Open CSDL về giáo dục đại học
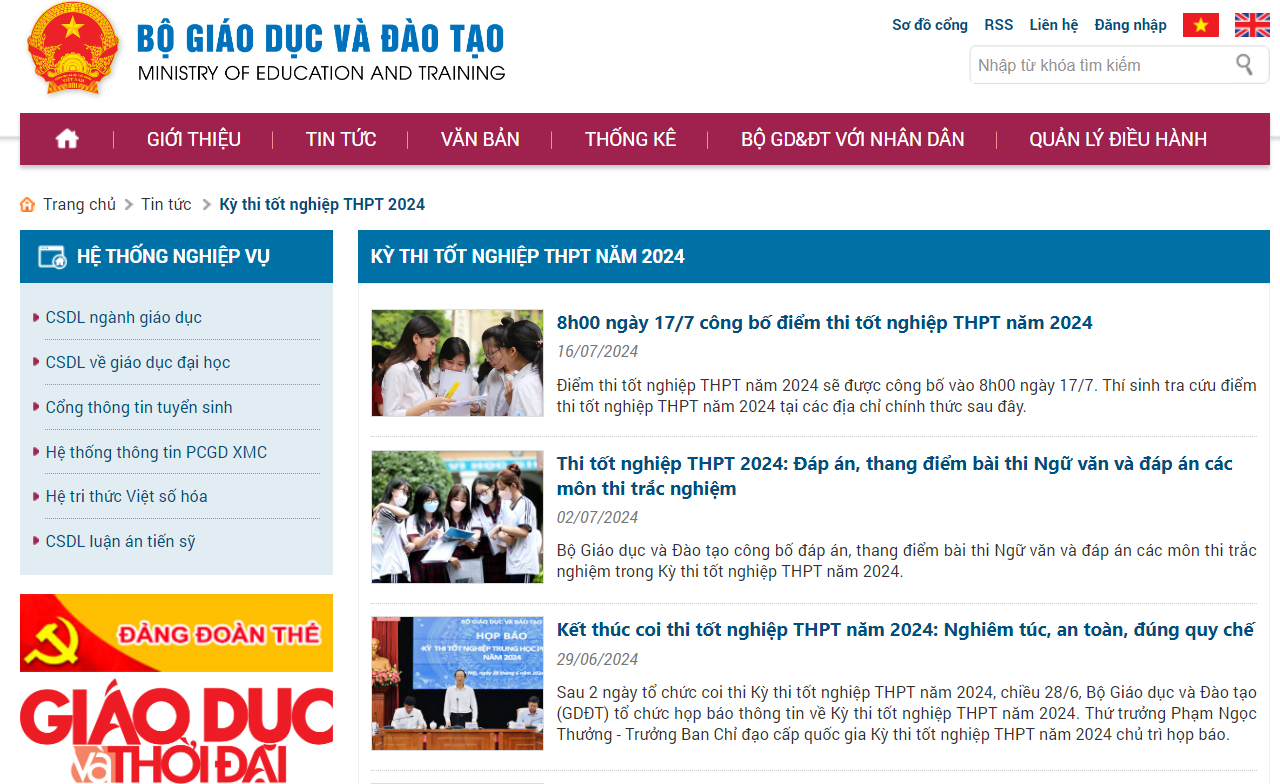The width and height of the screenshot is (1280, 784). [138, 362]
